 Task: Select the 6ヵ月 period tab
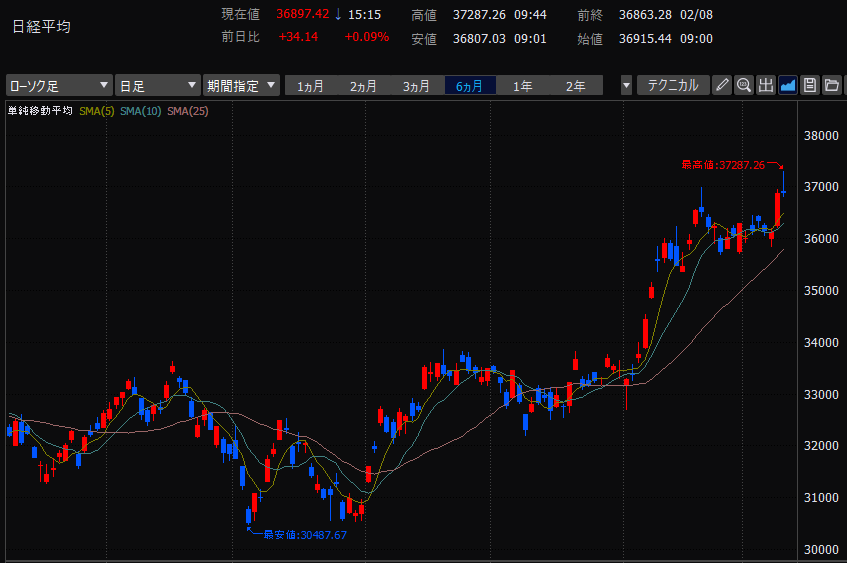pos(469,86)
